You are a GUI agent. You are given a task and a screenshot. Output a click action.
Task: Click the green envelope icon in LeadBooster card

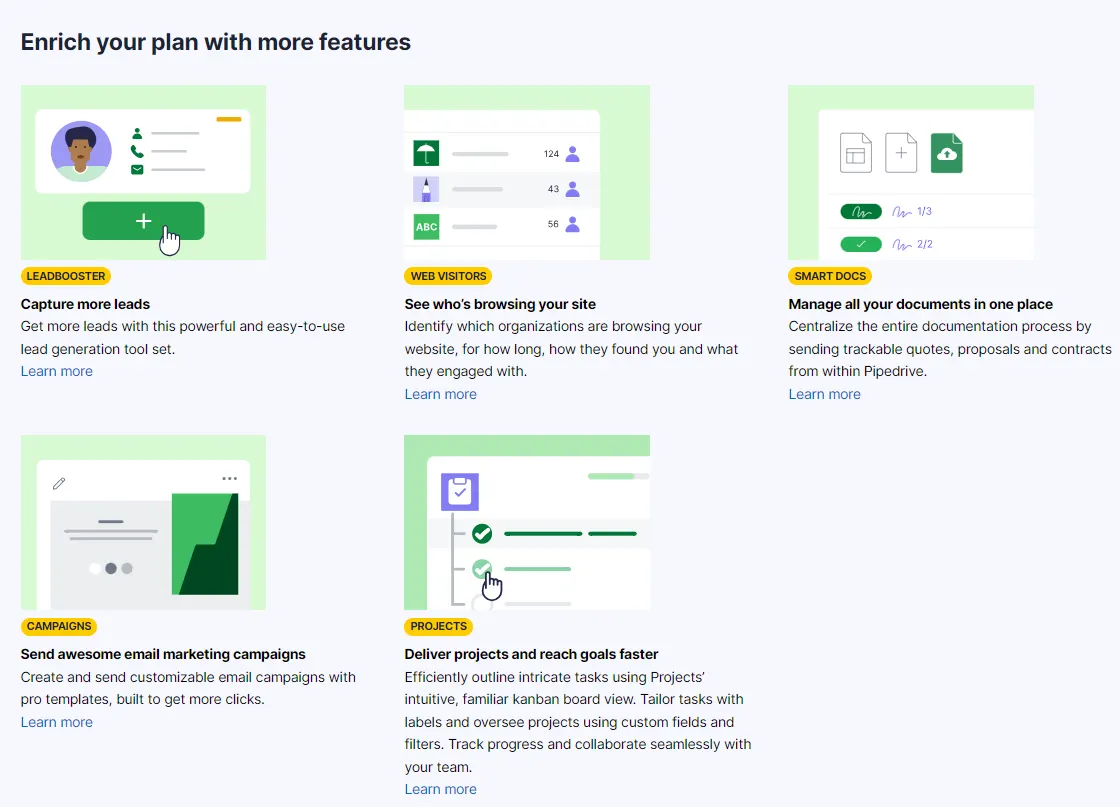[x=137, y=169]
